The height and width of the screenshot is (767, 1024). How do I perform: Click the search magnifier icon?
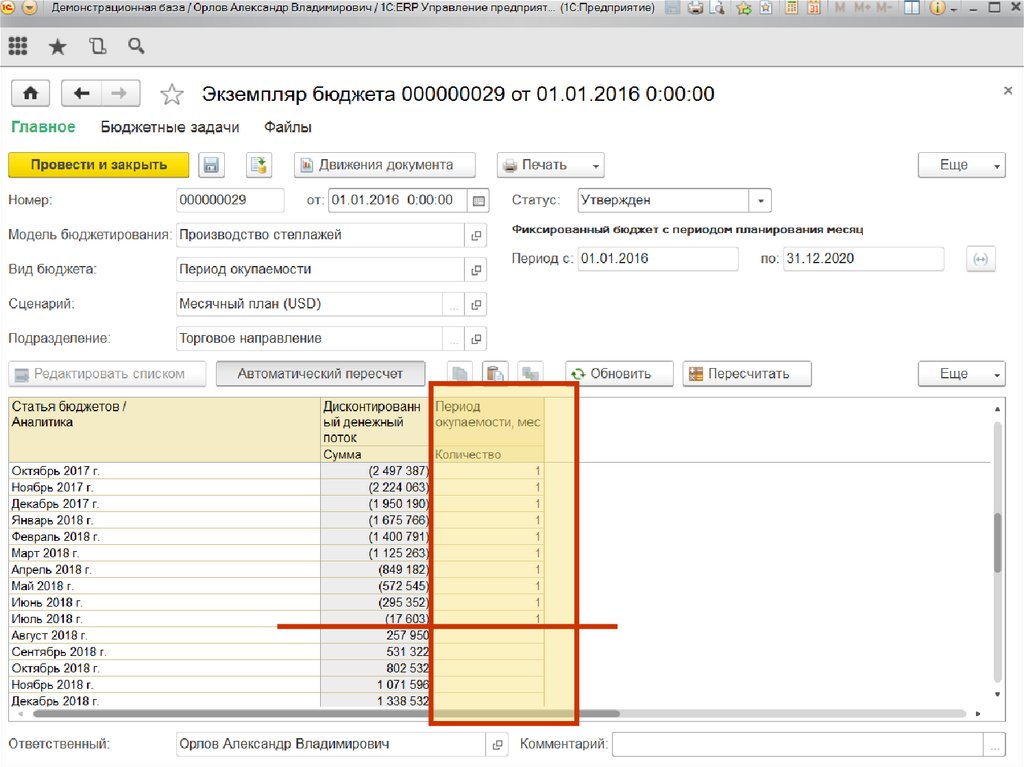[x=136, y=46]
